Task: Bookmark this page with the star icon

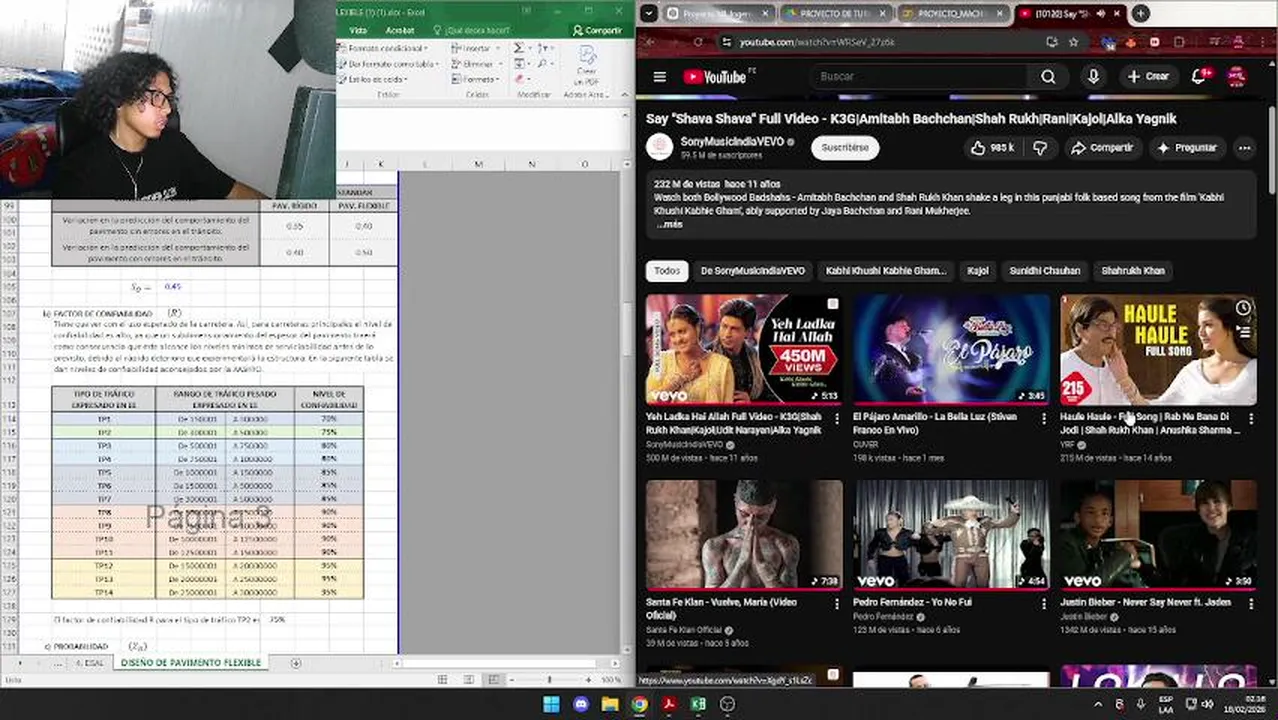Action: click(1073, 42)
